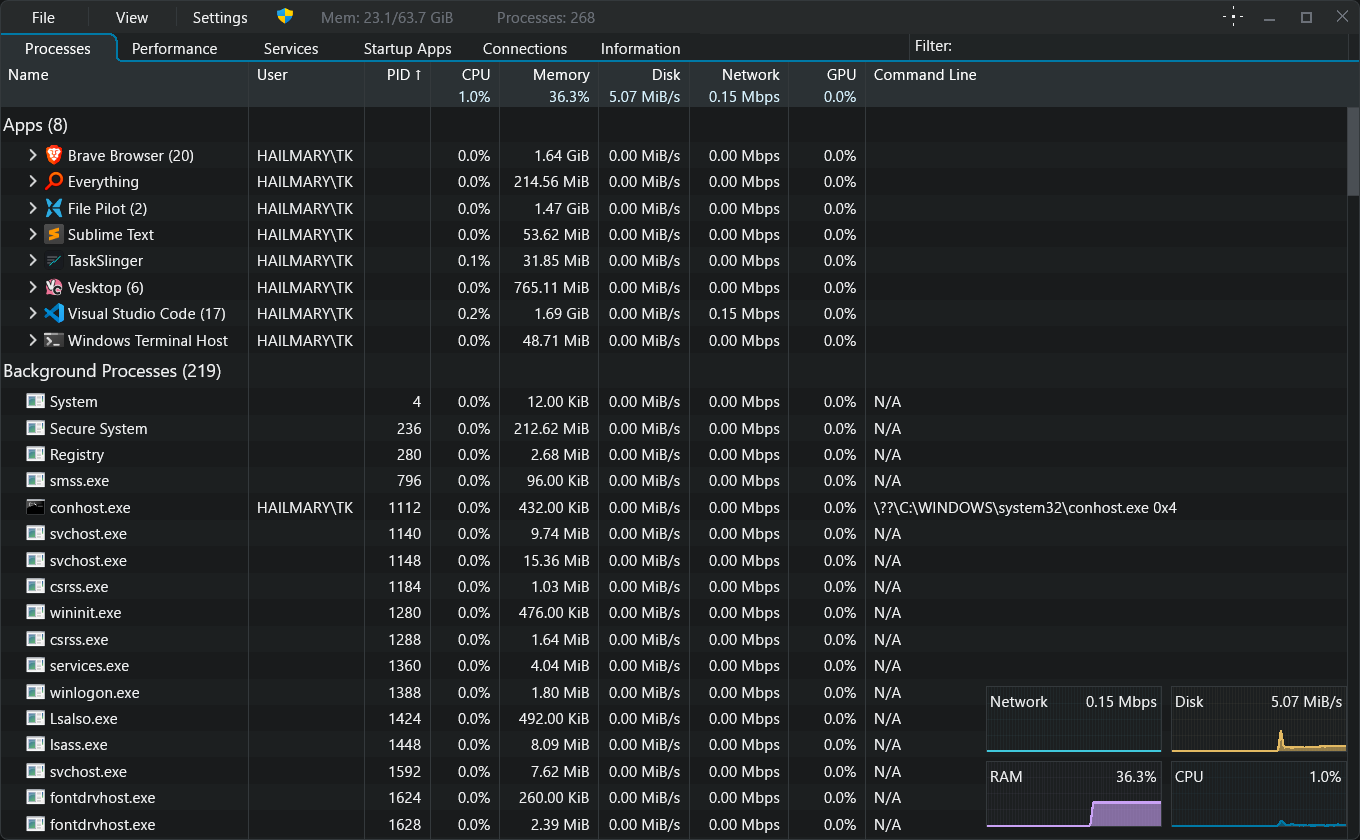1360x840 pixels.
Task: Sort processes by the Memory column
Action: pyautogui.click(x=549, y=85)
